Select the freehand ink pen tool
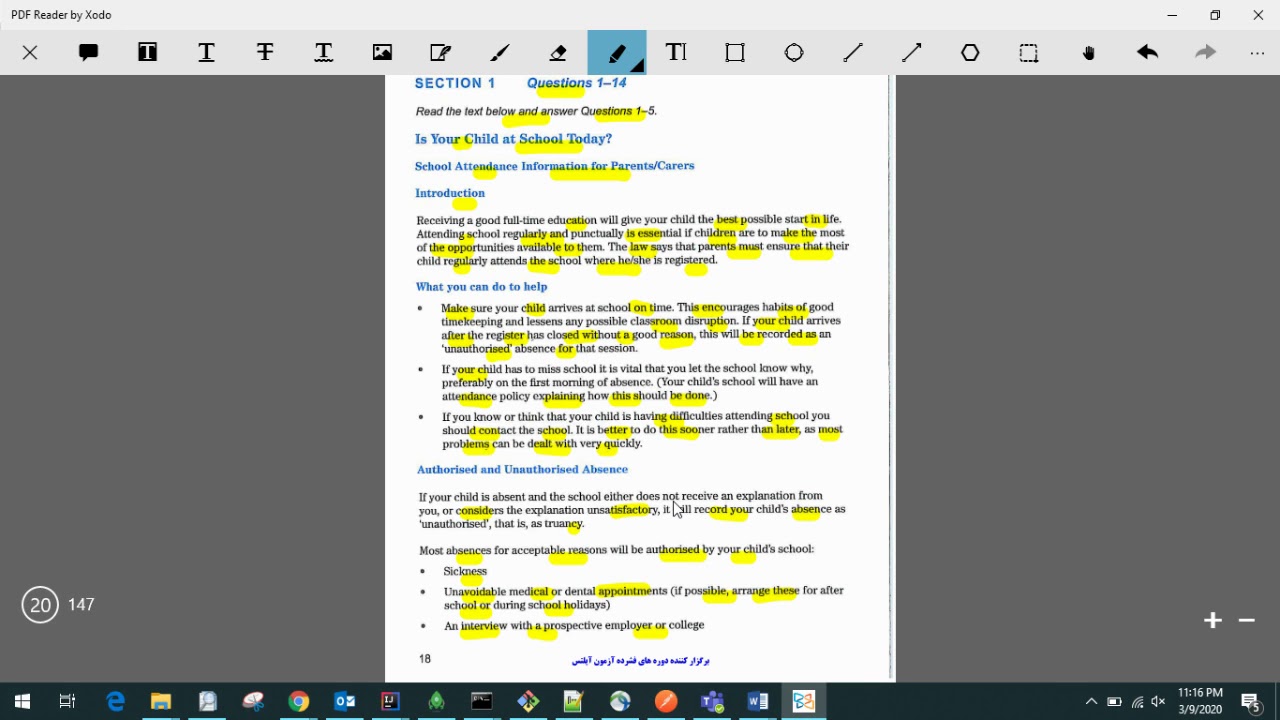The image size is (1280, 720). coord(500,53)
